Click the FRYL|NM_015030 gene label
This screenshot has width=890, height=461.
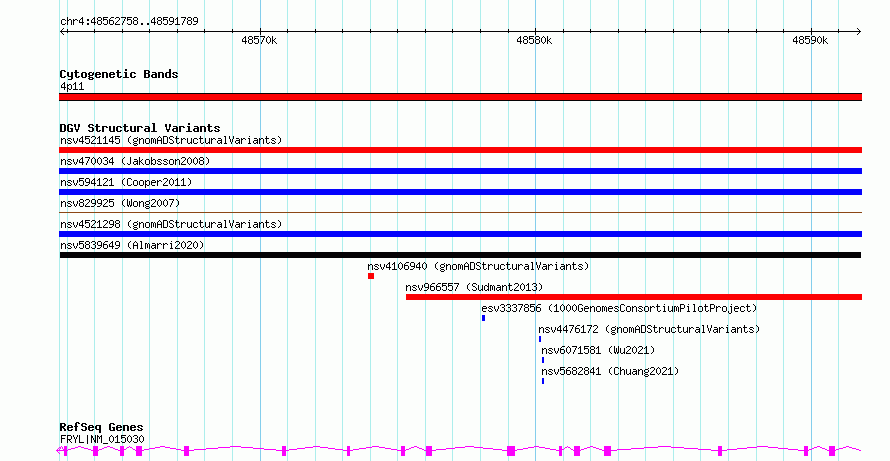click(102, 439)
